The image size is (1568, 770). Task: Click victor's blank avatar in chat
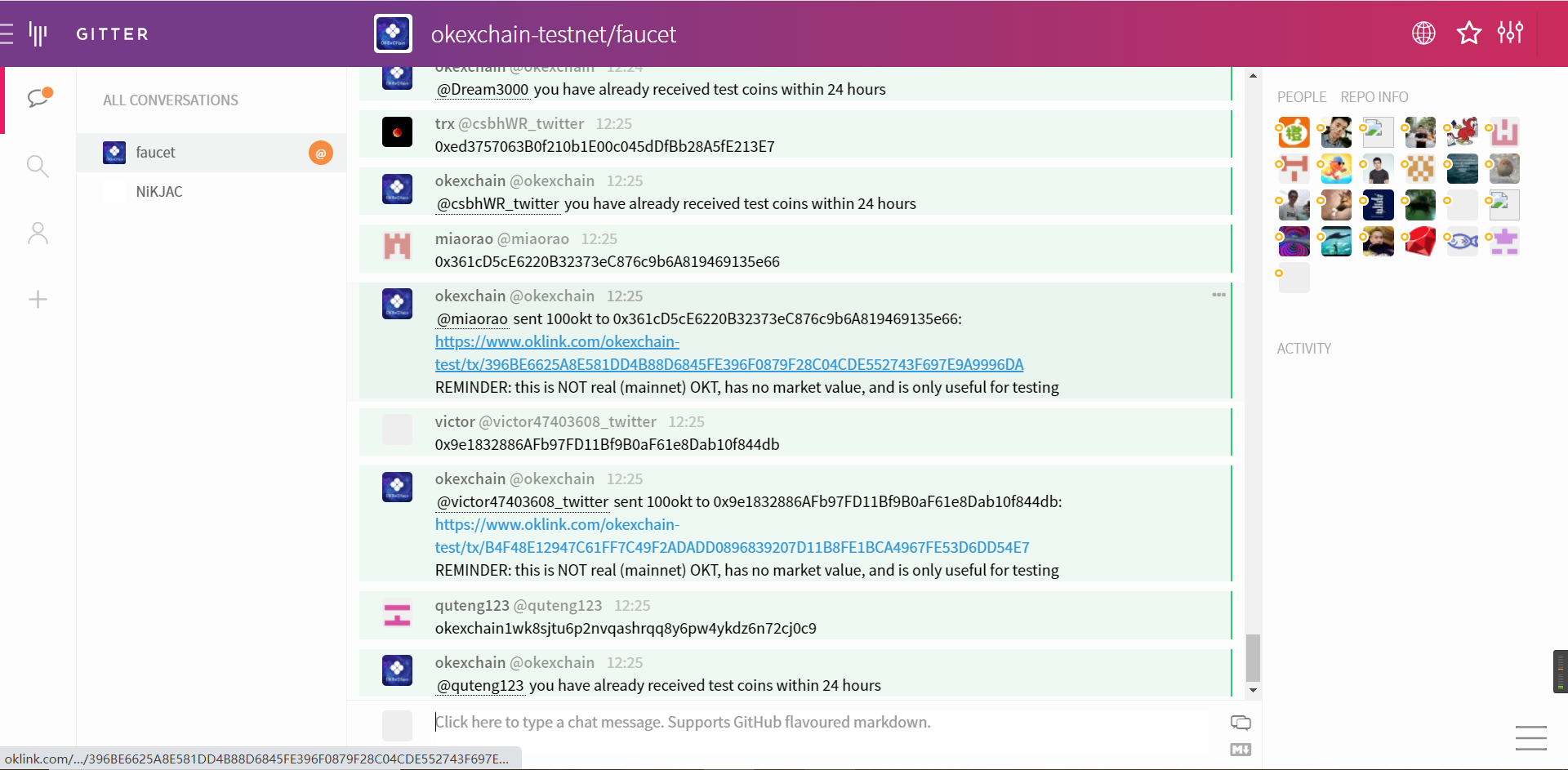(x=397, y=430)
